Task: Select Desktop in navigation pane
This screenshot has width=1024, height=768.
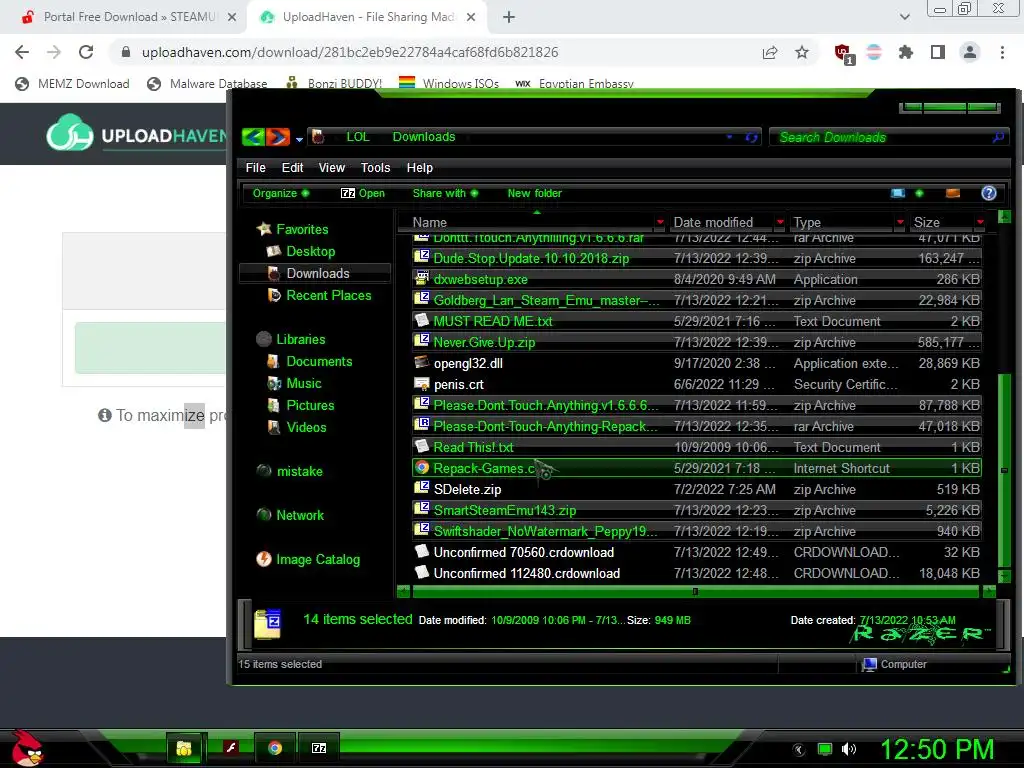Action: coord(310,251)
